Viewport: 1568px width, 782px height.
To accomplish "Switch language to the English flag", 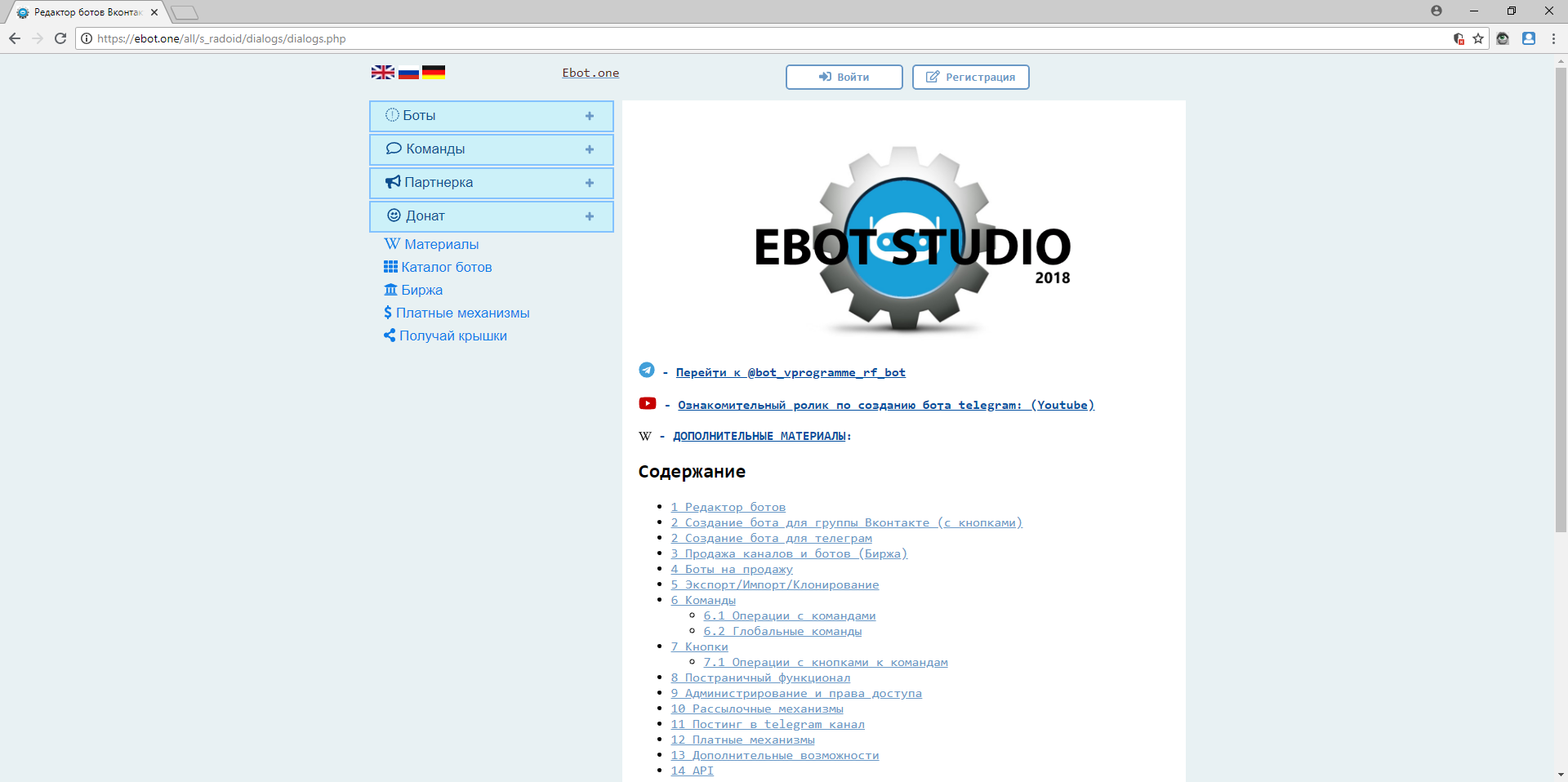I will (383, 73).
